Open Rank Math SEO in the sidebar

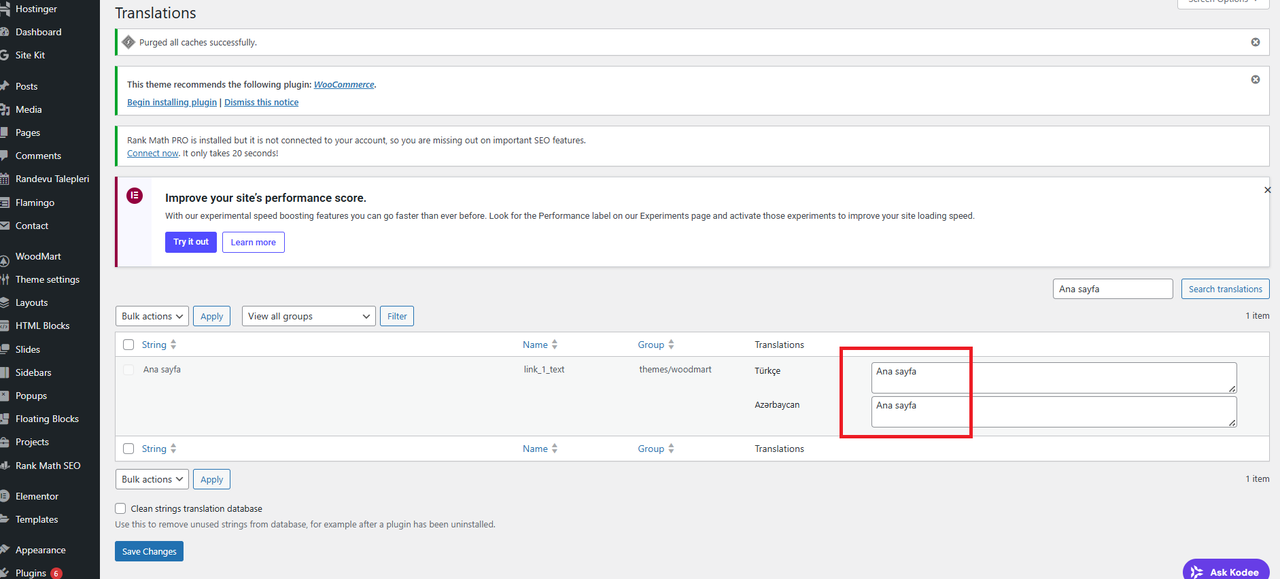click(48, 466)
